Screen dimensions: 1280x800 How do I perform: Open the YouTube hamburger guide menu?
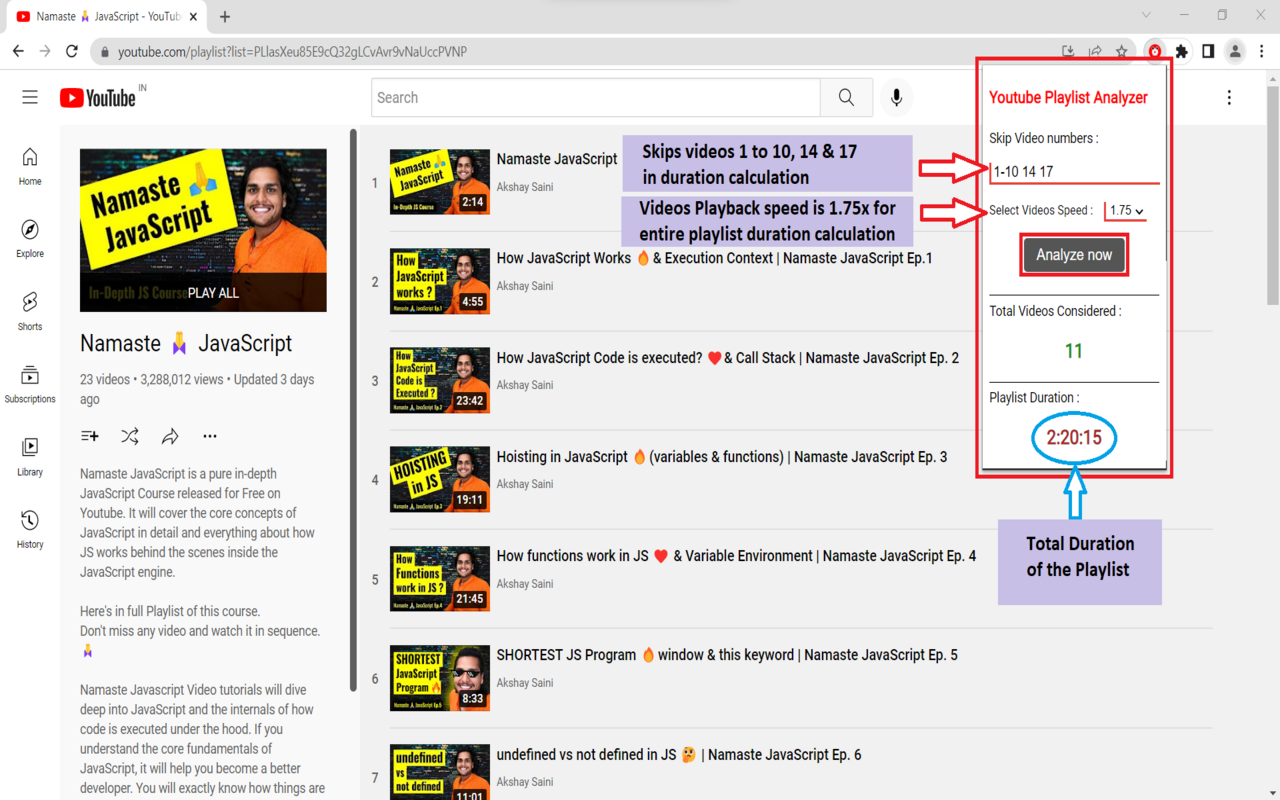click(x=30, y=97)
